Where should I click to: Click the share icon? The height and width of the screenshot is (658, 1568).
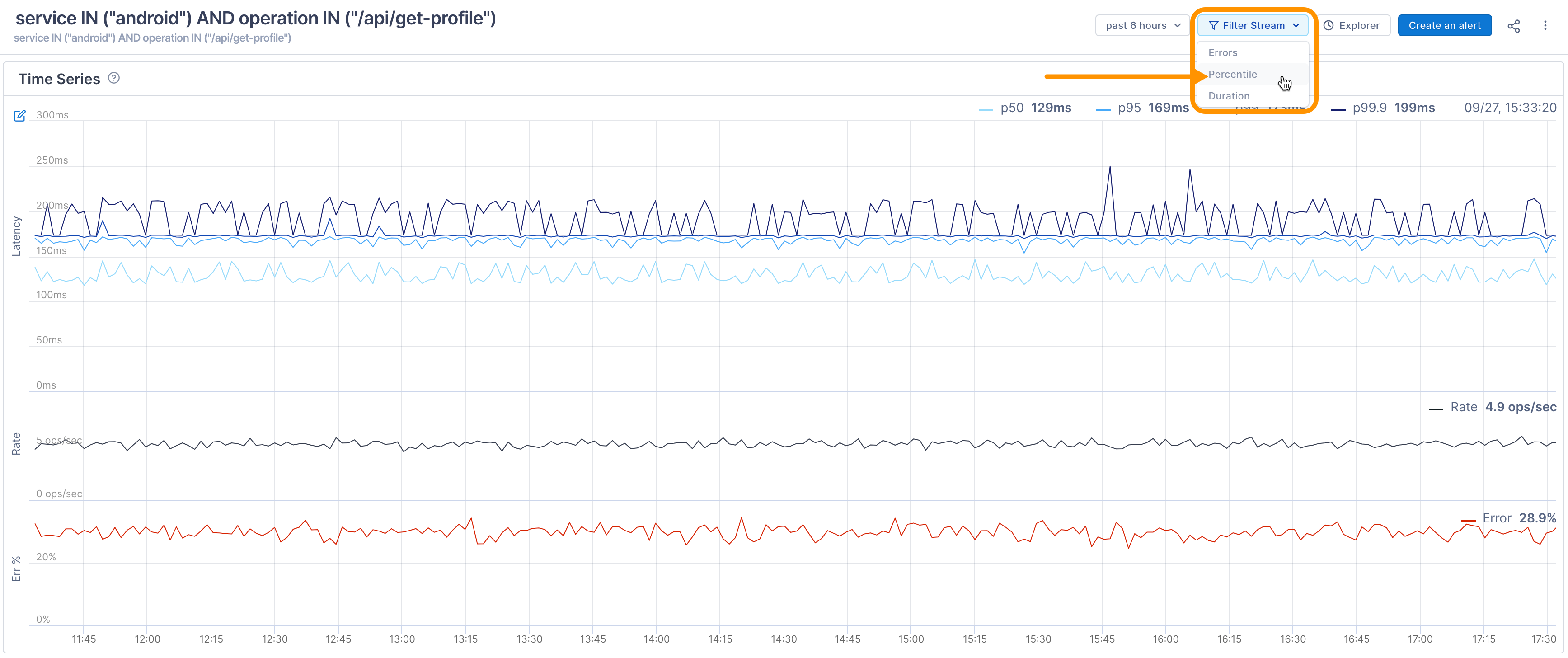pyautogui.click(x=1513, y=26)
